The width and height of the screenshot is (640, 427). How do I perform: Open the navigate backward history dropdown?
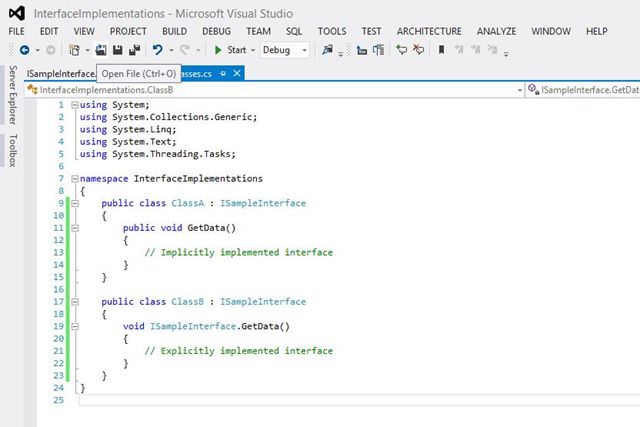tap(38, 51)
